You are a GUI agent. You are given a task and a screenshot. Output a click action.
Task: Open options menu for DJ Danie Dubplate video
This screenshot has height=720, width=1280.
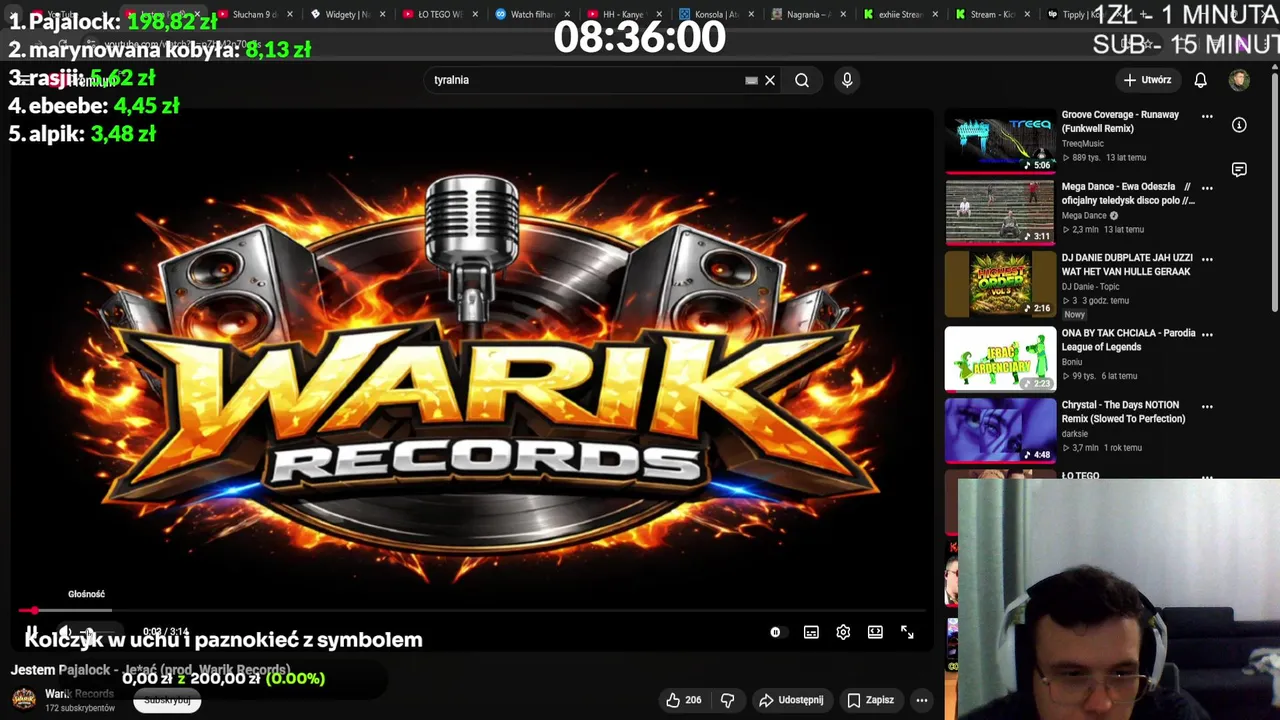1207,259
